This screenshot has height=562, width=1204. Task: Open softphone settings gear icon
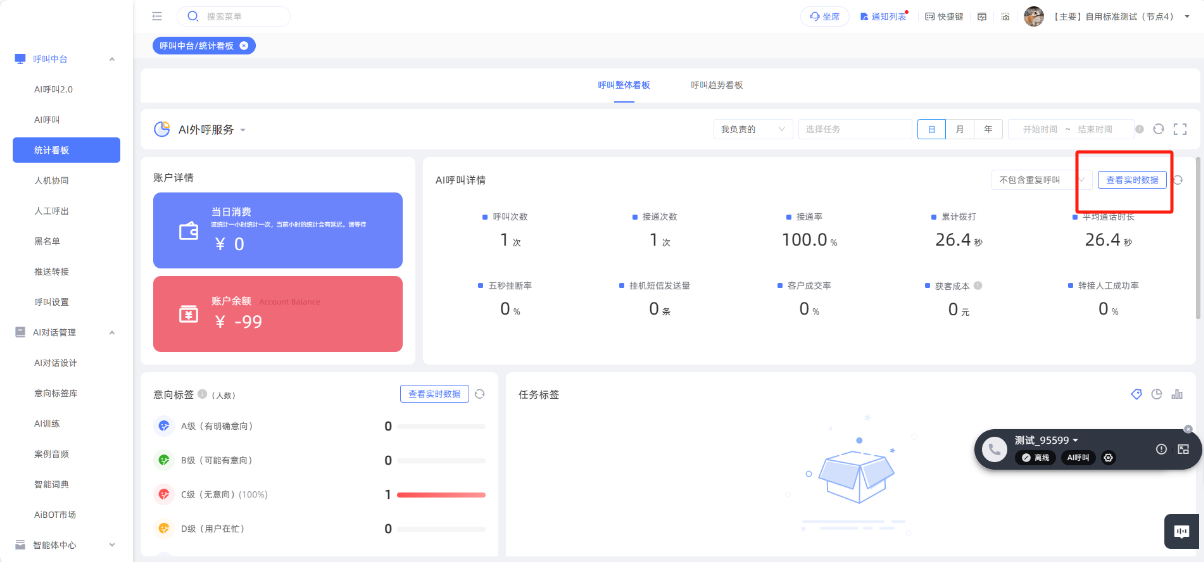[1108, 457]
